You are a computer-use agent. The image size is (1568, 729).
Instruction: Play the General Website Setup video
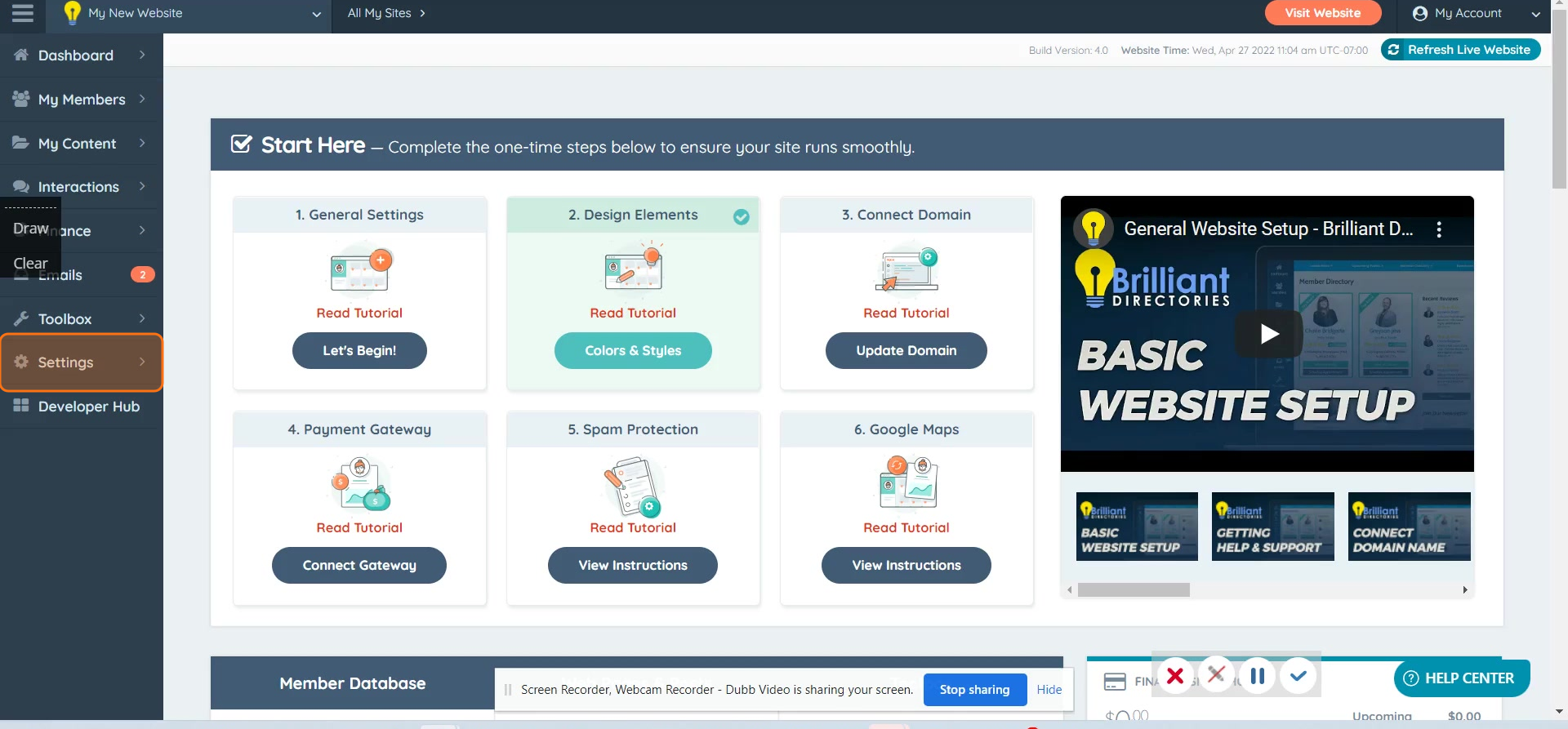(x=1268, y=334)
